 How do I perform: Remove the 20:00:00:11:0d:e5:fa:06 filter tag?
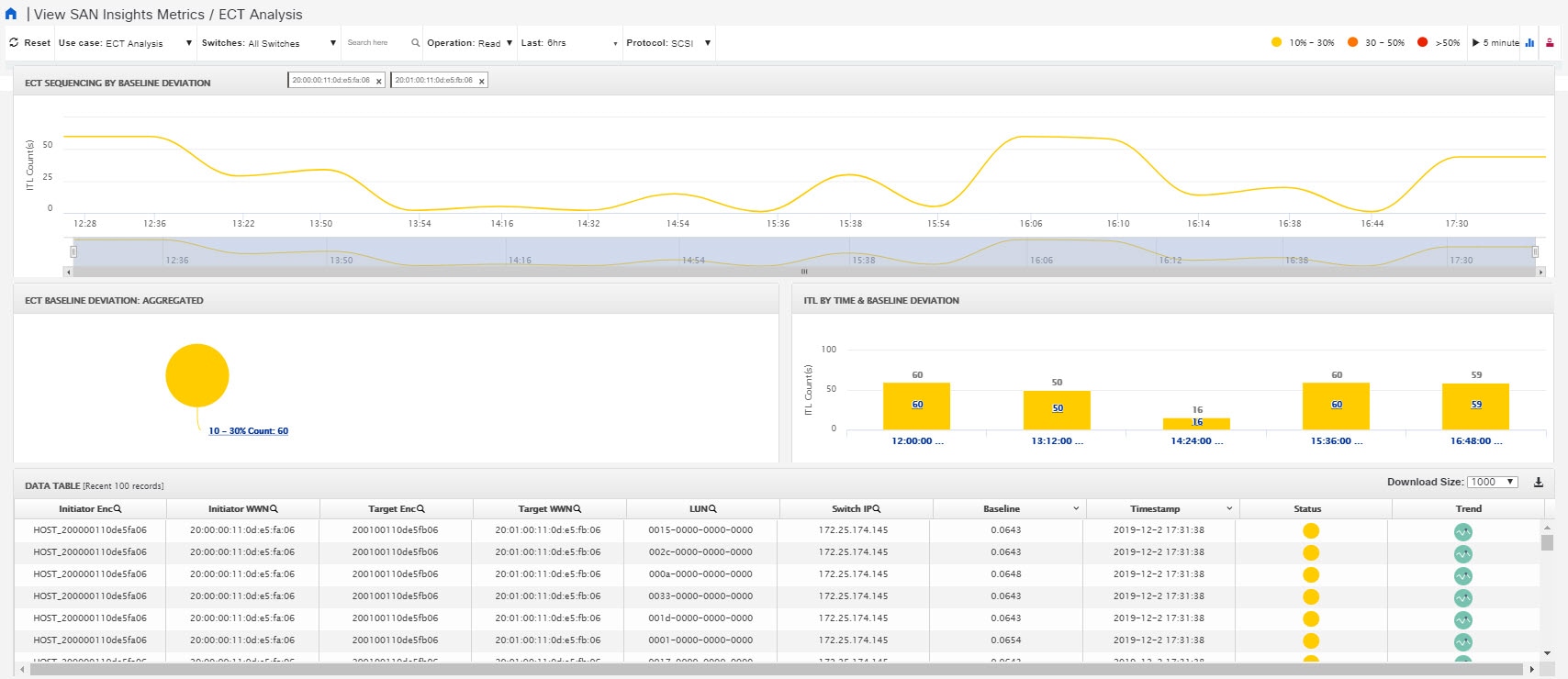[x=378, y=82]
